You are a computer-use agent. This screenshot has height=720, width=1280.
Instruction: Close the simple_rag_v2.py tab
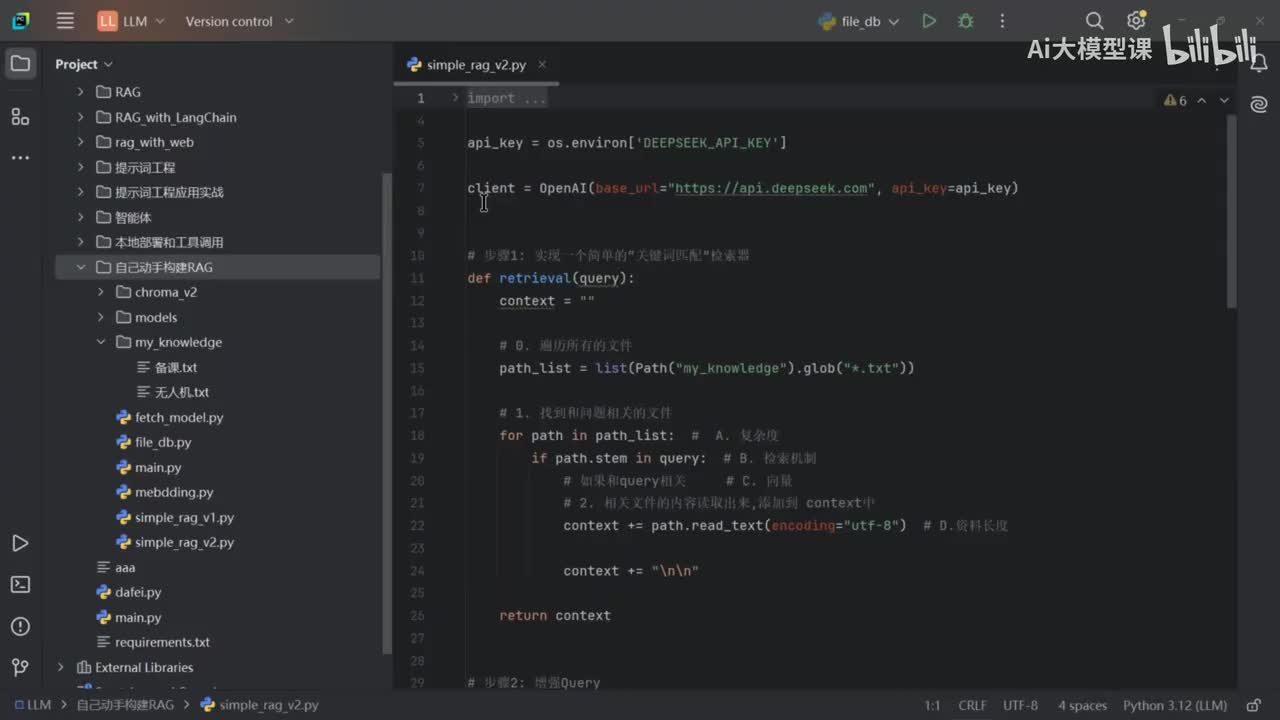click(x=542, y=64)
